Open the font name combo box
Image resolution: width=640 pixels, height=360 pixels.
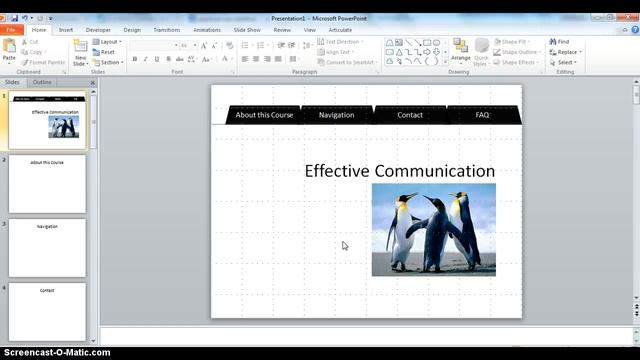point(154,45)
